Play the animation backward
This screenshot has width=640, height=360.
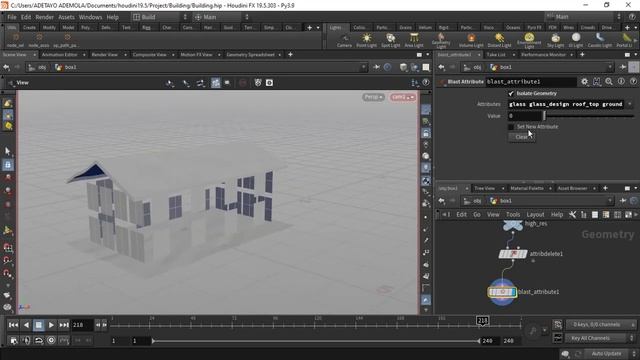tap(26, 325)
